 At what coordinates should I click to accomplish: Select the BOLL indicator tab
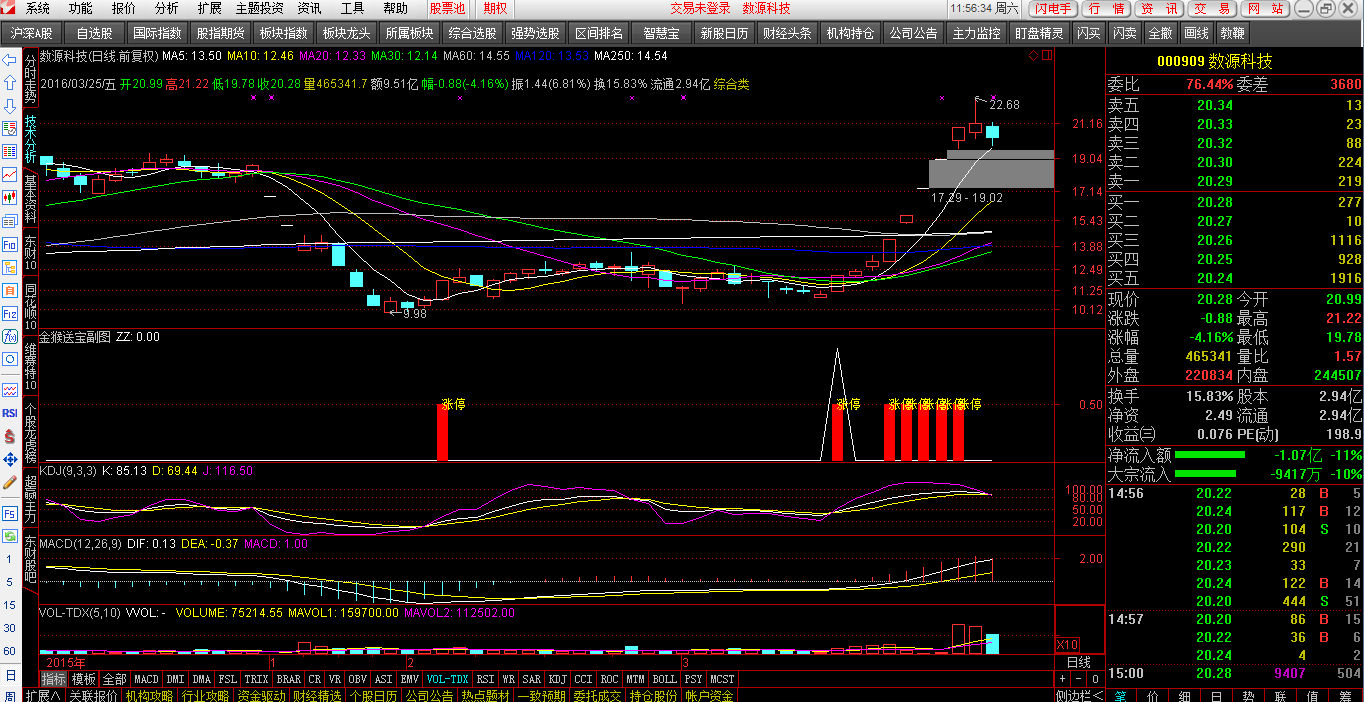(664, 679)
